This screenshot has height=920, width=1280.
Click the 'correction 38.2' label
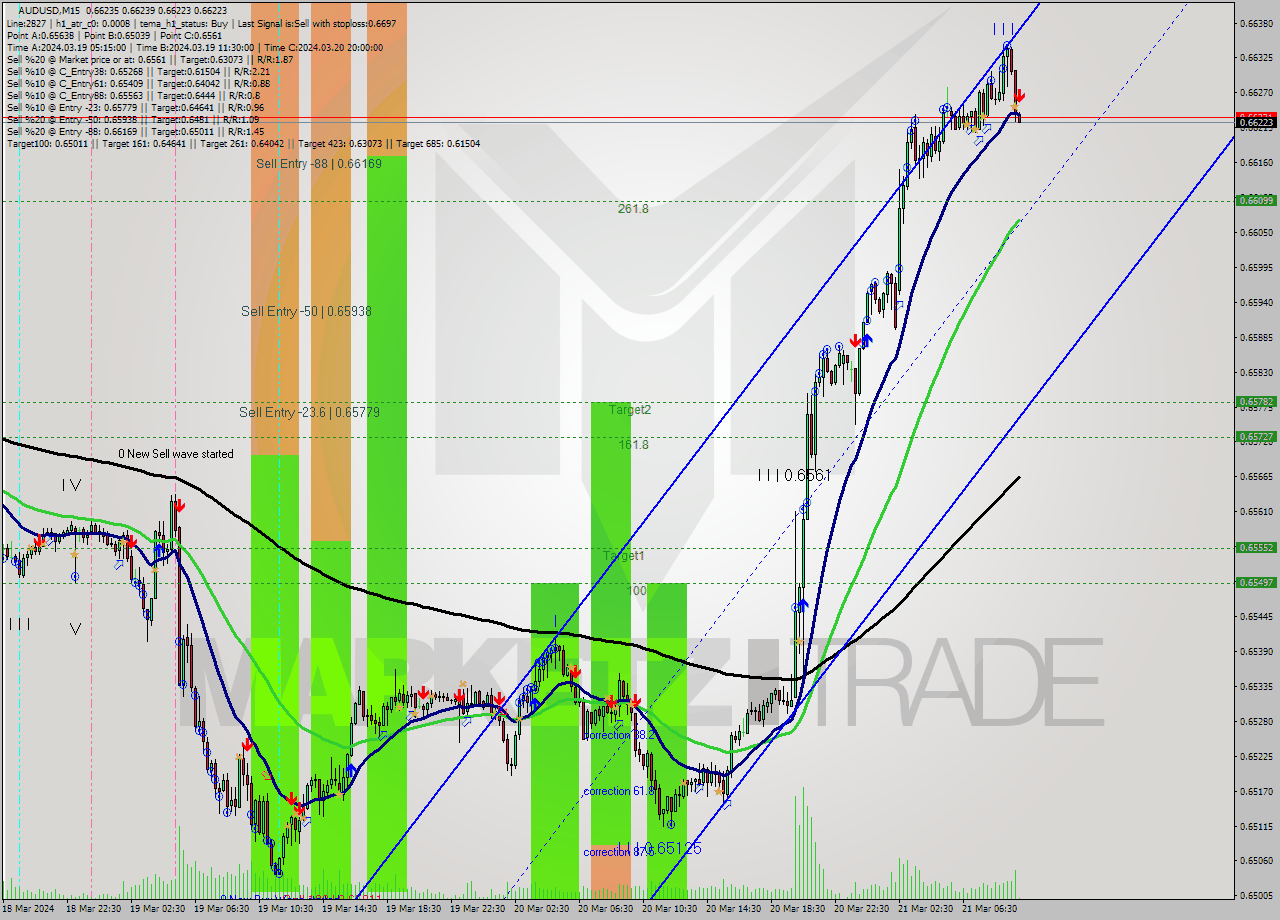[x=619, y=735]
